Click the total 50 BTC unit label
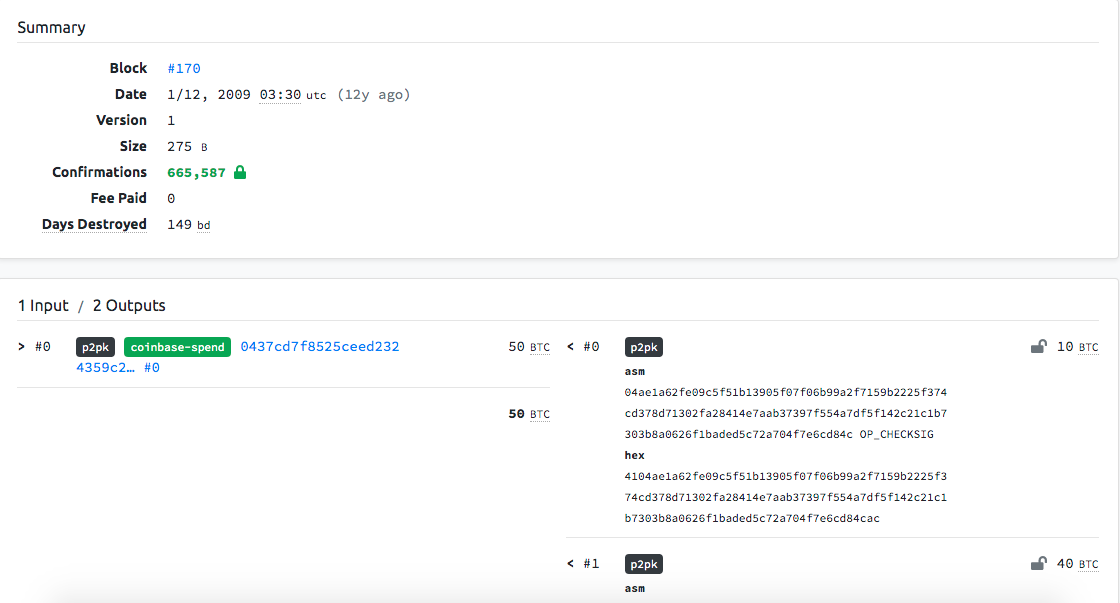Viewport: 1120px width, 603px height. (540, 414)
